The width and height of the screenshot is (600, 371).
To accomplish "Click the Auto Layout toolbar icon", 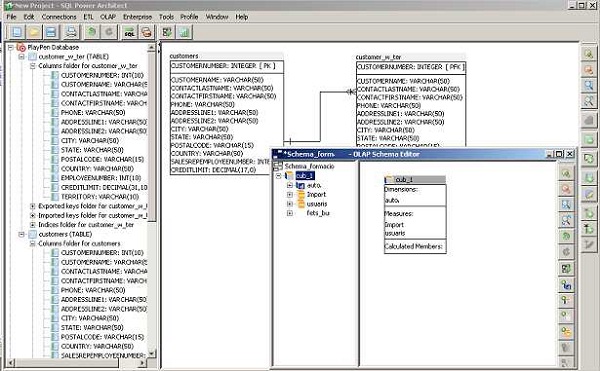I will pyautogui.click(x=167, y=32).
